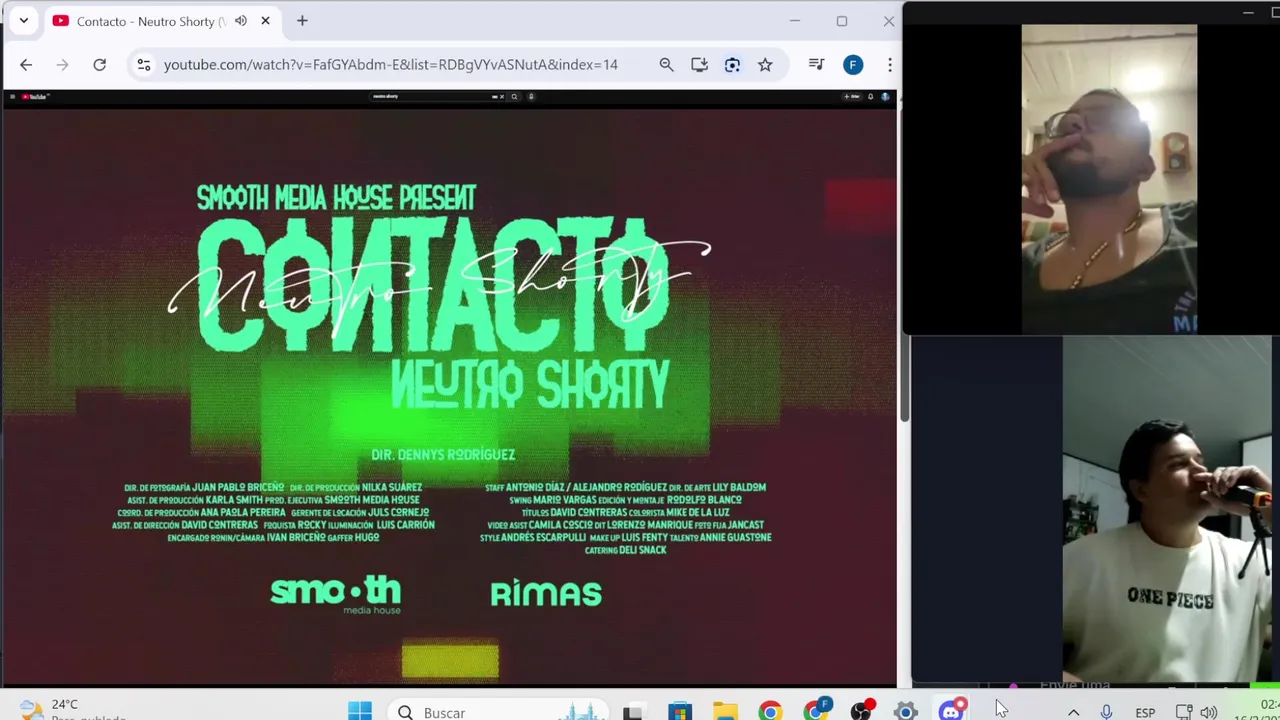Open the Chrome three-dot menu
Viewport: 1280px width, 720px height.
(889, 64)
